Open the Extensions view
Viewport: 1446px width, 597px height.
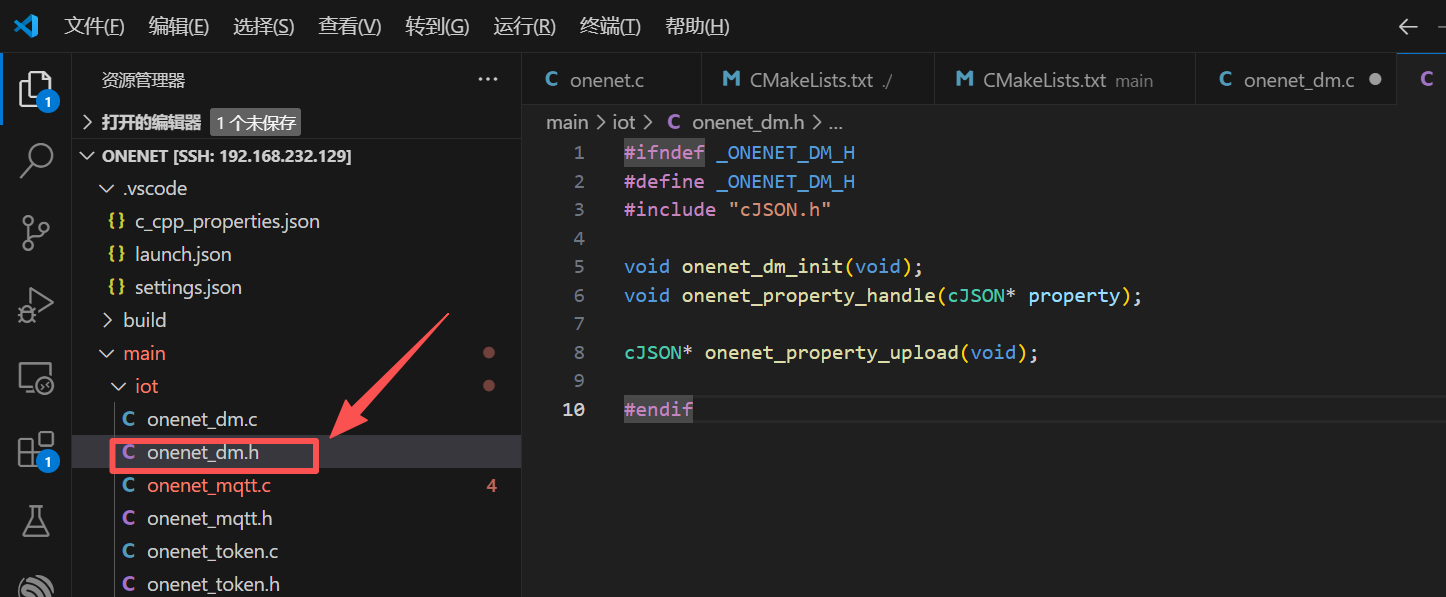coord(35,450)
